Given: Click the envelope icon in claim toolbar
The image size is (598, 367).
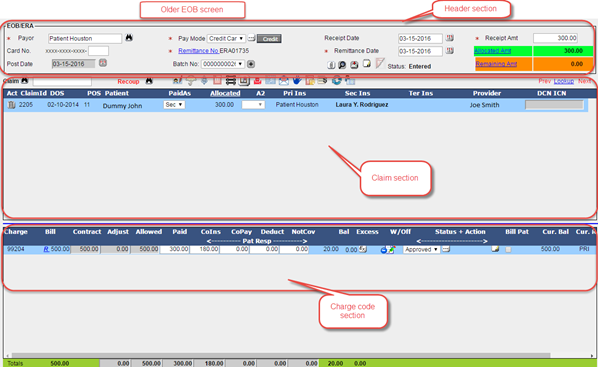Looking at the screenshot, I should coord(283,80).
